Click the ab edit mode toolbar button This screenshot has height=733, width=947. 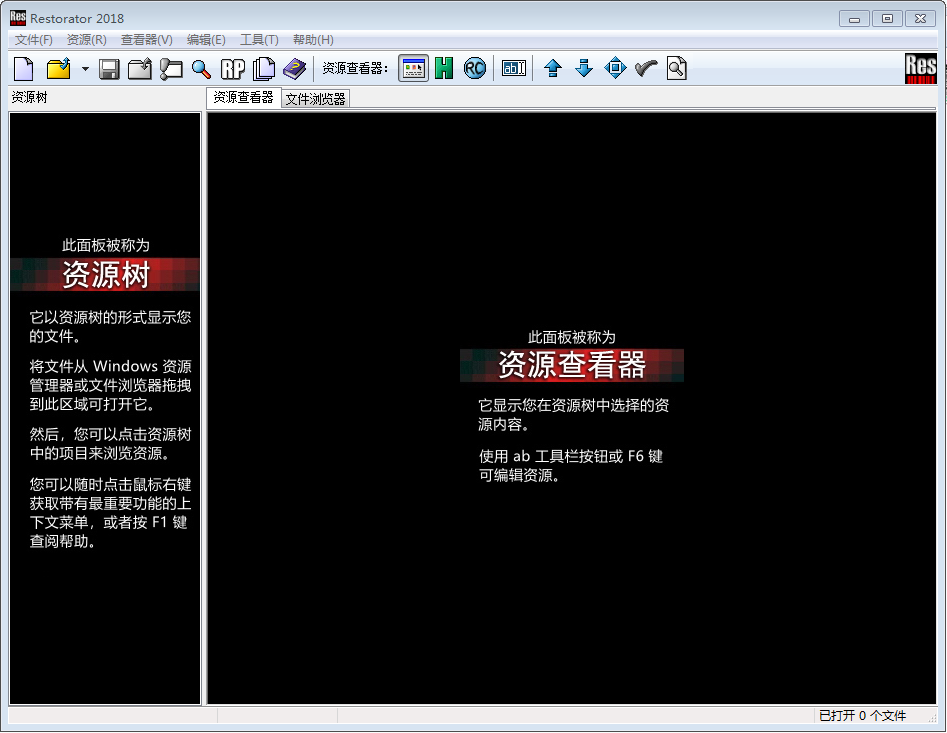(x=514, y=68)
